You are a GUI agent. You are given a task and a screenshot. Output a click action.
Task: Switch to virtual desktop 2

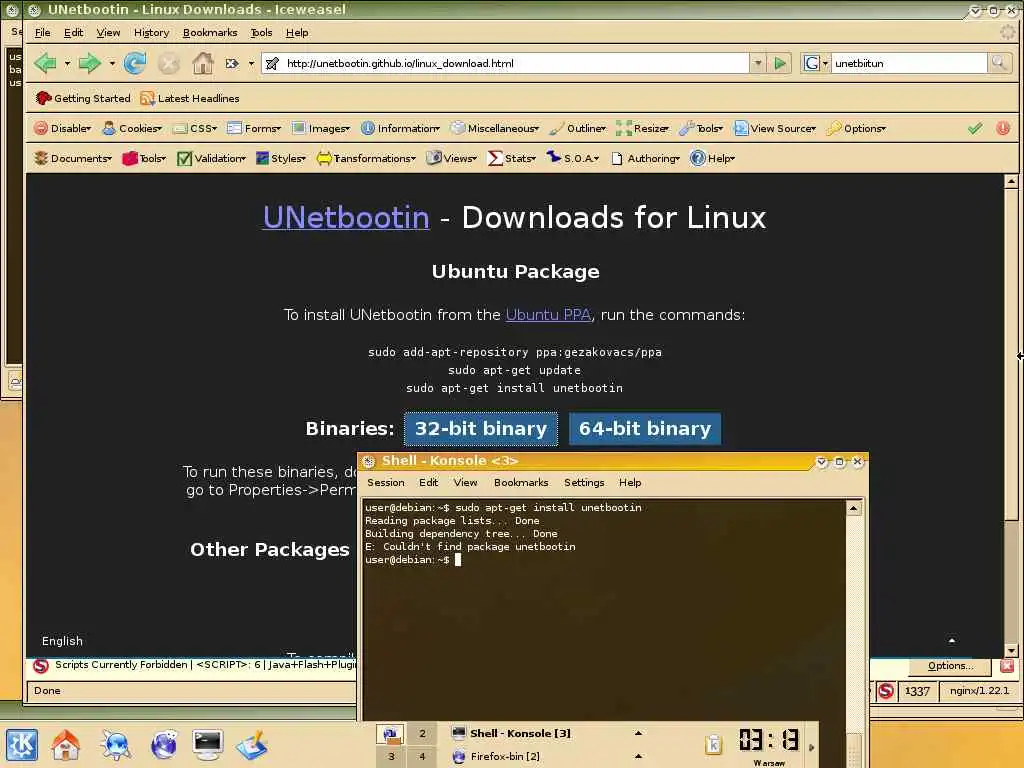(422, 734)
